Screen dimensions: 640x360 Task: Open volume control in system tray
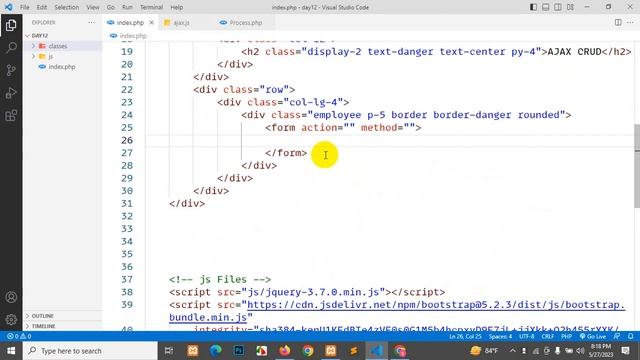click(x=580, y=351)
